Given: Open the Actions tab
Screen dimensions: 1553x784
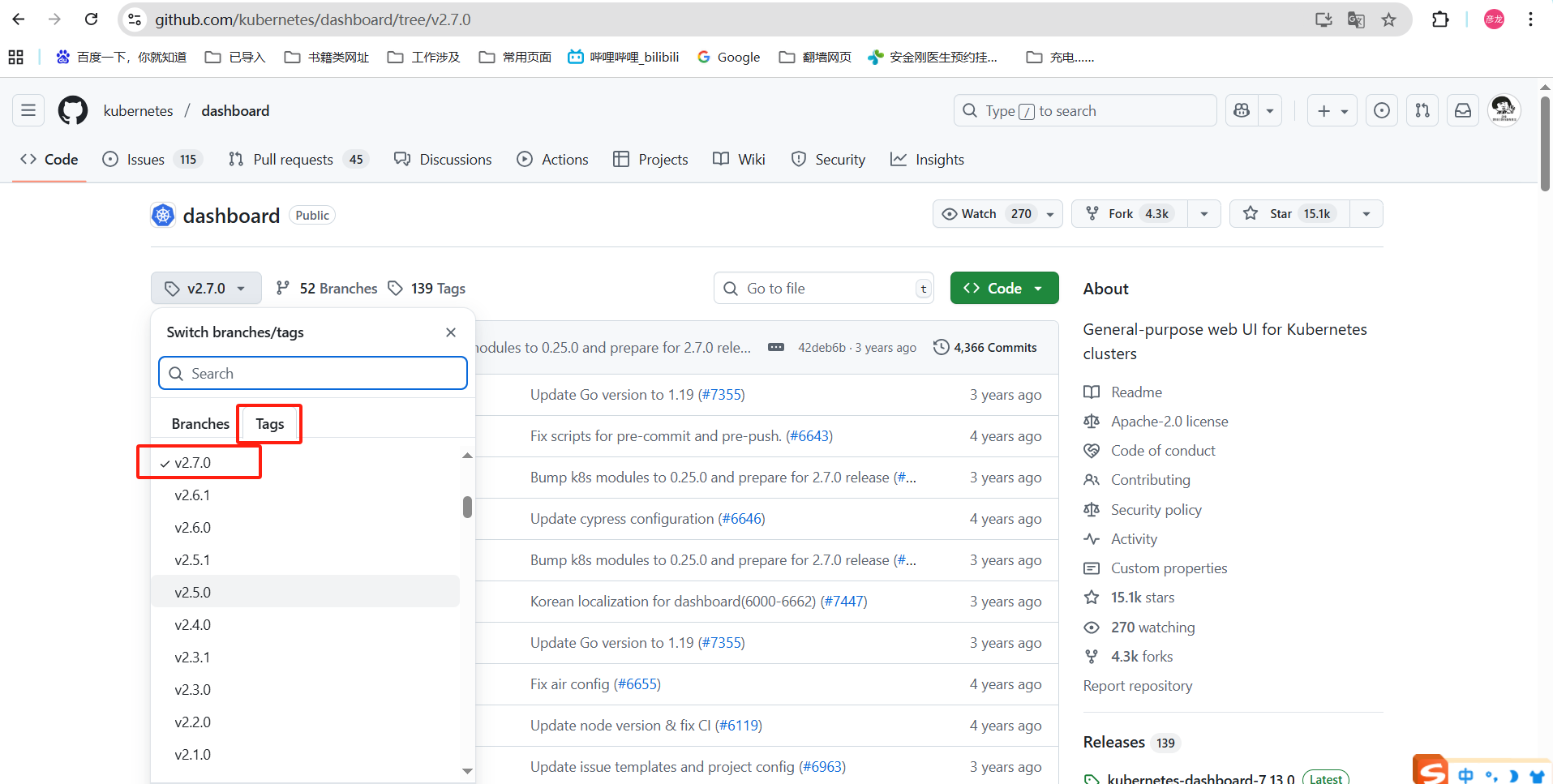Looking at the screenshot, I should [x=553, y=160].
